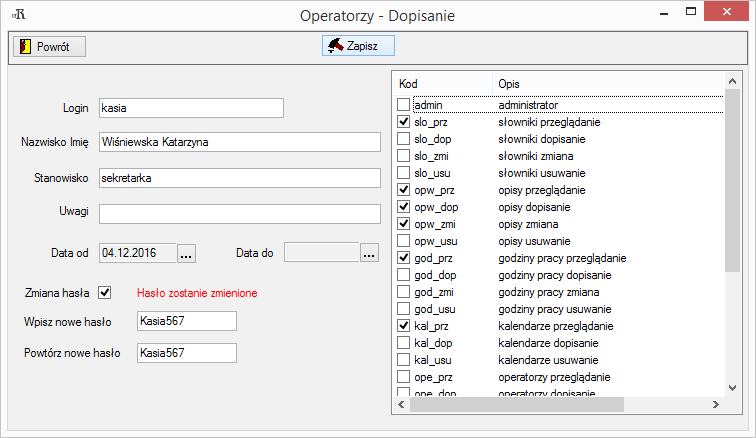
Task: Tick the god_zmi checkbox
Action: pyautogui.click(x=404, y=292)
